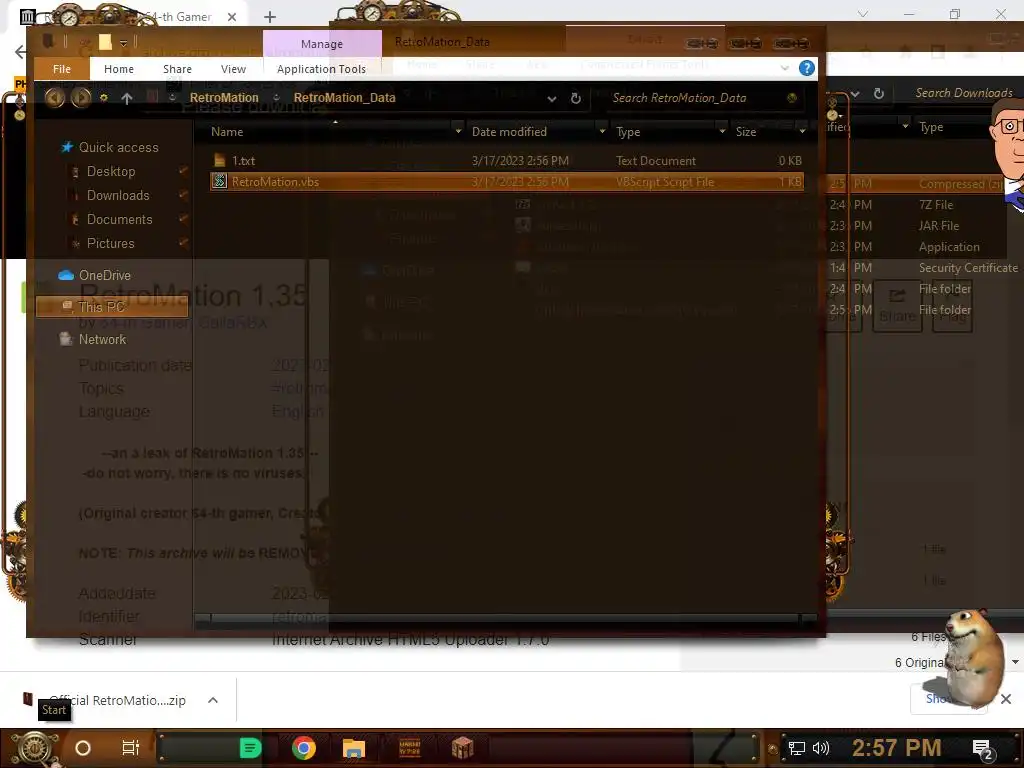1024x768 pixels.
Task: Open Downloads in the Quick access list
Action: tap(118, 195)
